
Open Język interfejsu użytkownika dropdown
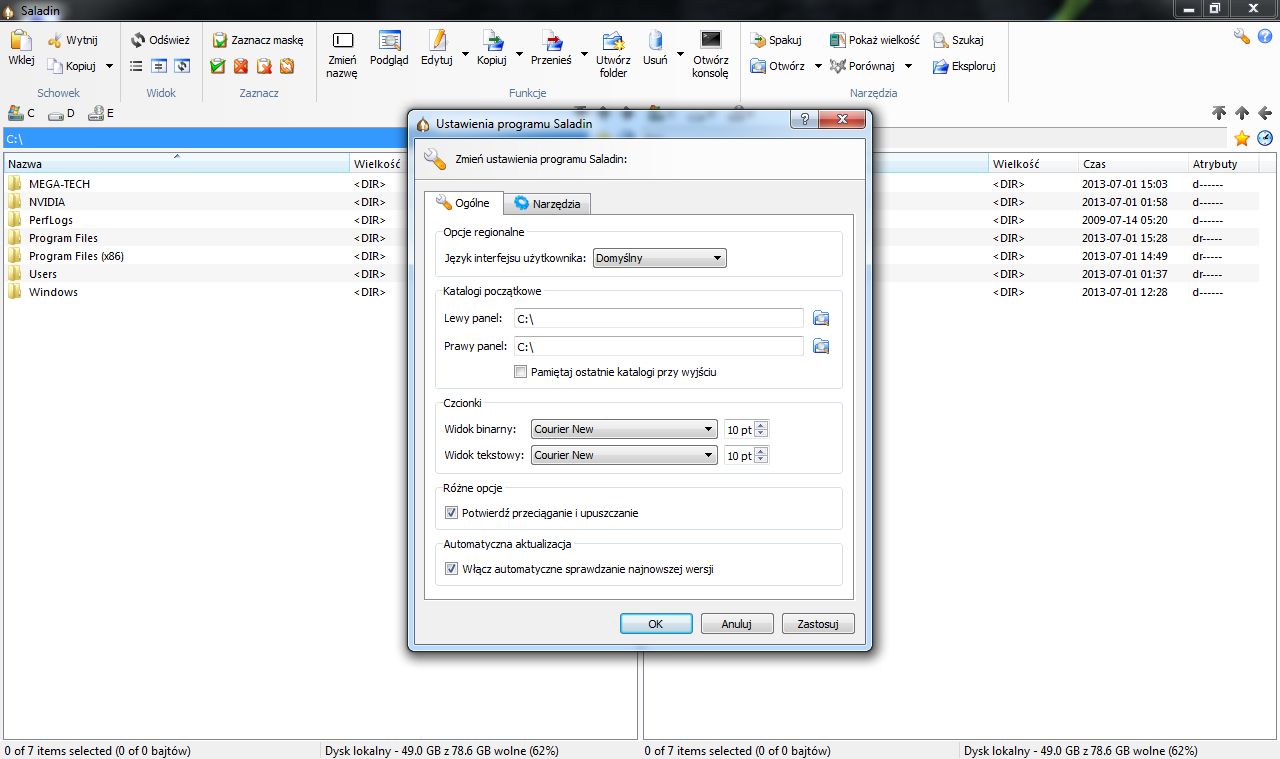tap(660, 258)
